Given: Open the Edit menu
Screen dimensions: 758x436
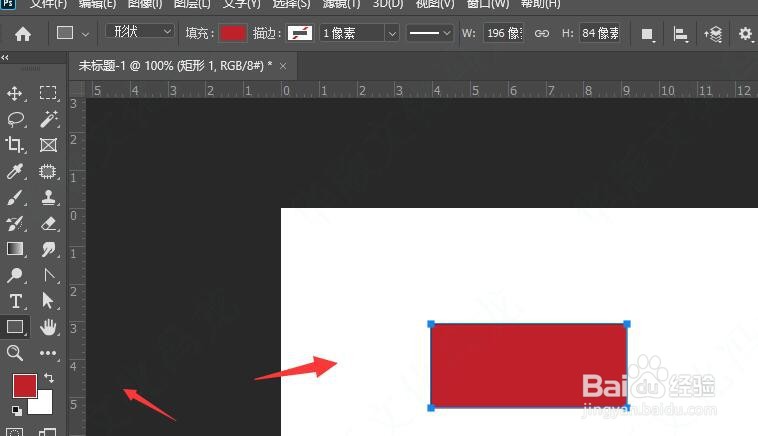Looking at the screenshot, I should [97, 4].
